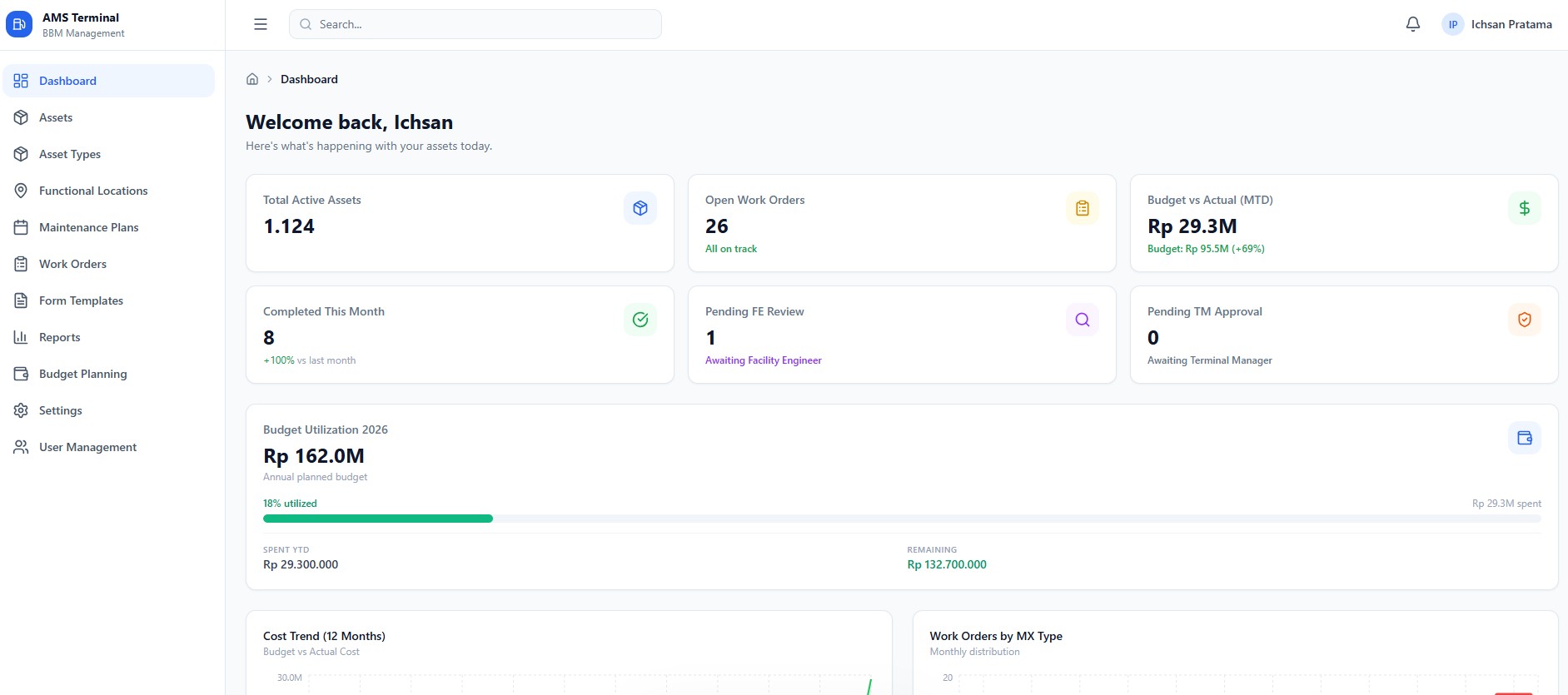Click the clipboard icon on Open Work Orders
The height and width of the screenshot is (695, 1568).
[1082, 208]
